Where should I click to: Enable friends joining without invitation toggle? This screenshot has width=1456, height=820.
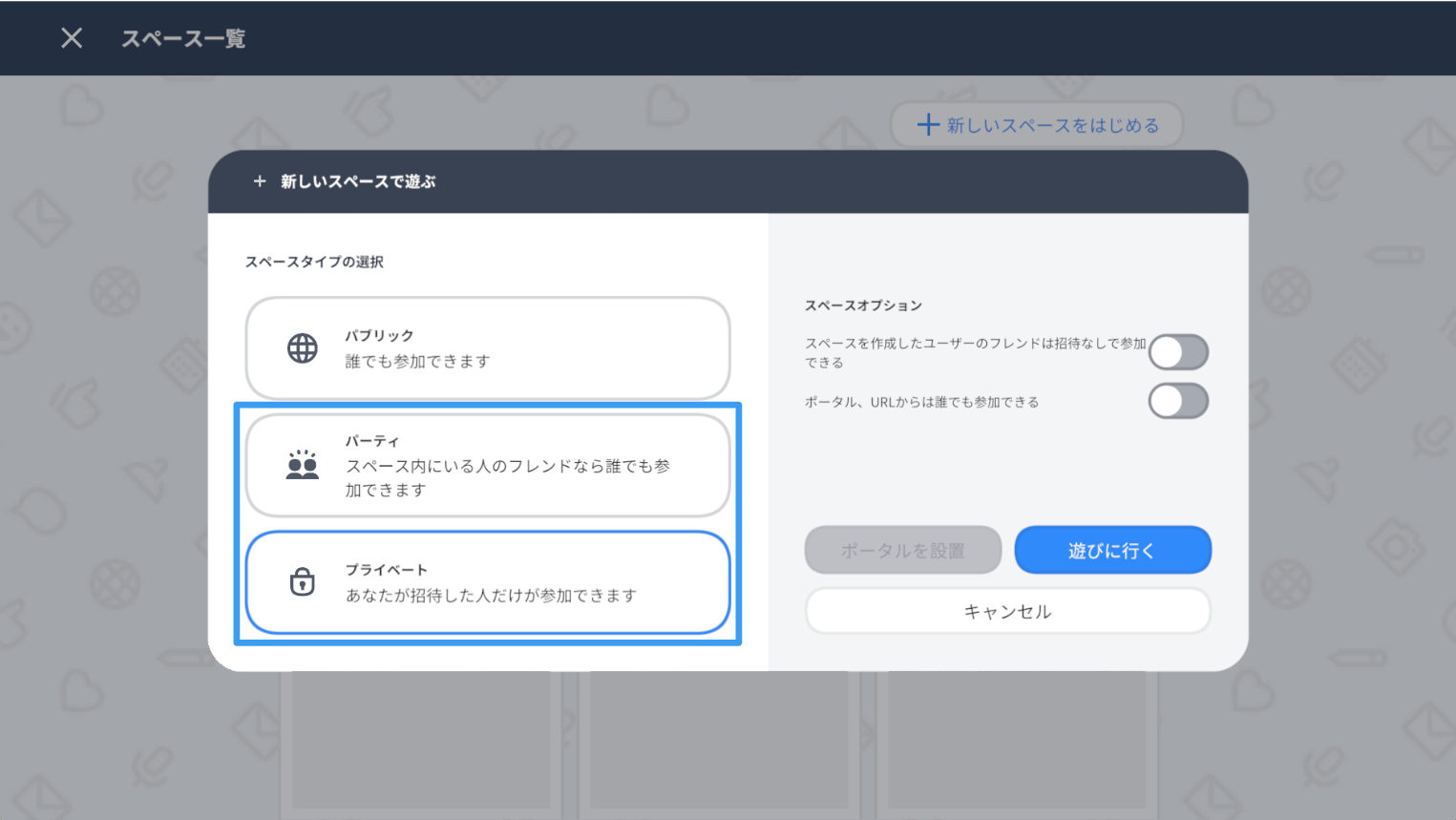tap(1178, 352)
